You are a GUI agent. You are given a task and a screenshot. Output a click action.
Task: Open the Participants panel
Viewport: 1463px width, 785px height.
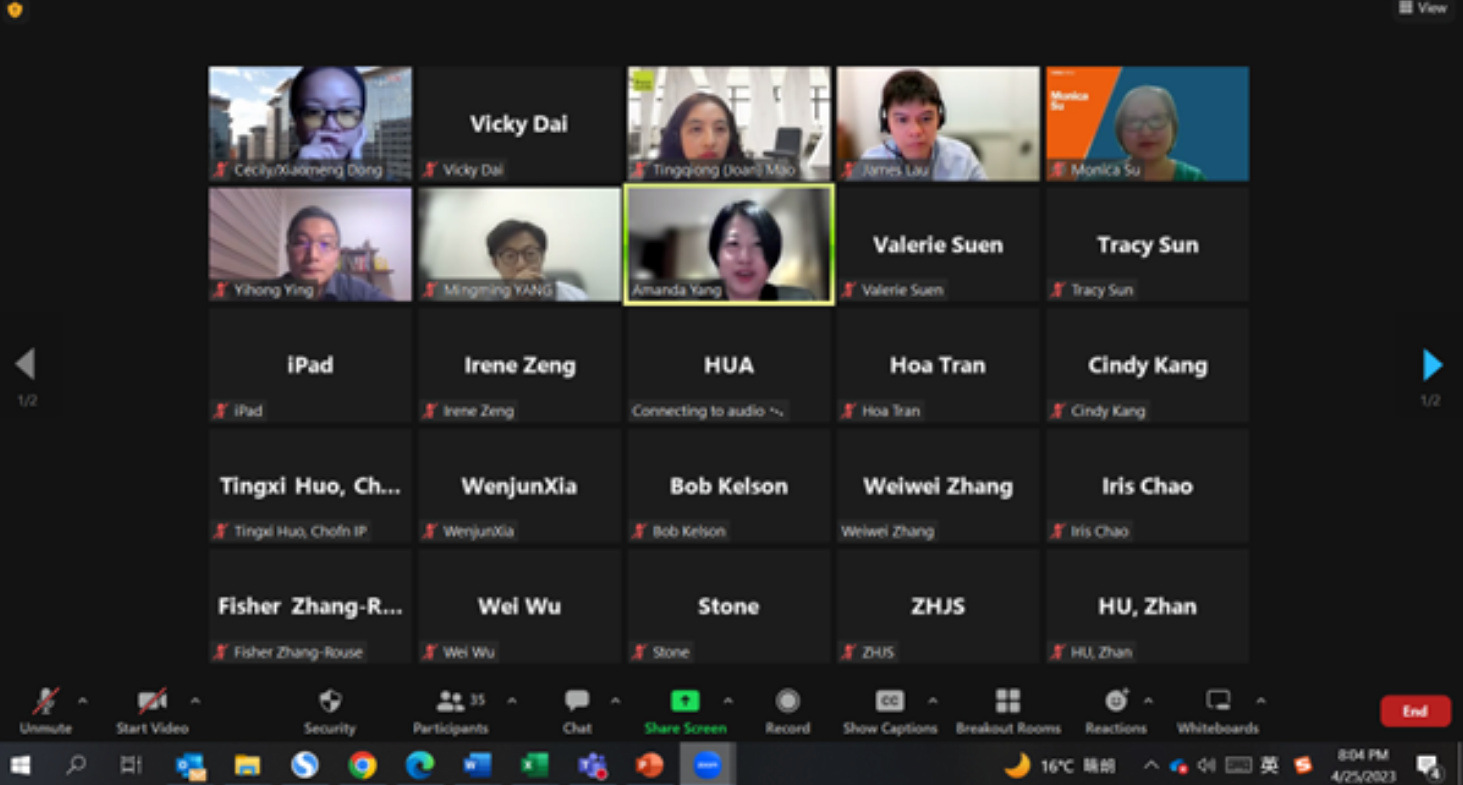(x=451, y=702)
